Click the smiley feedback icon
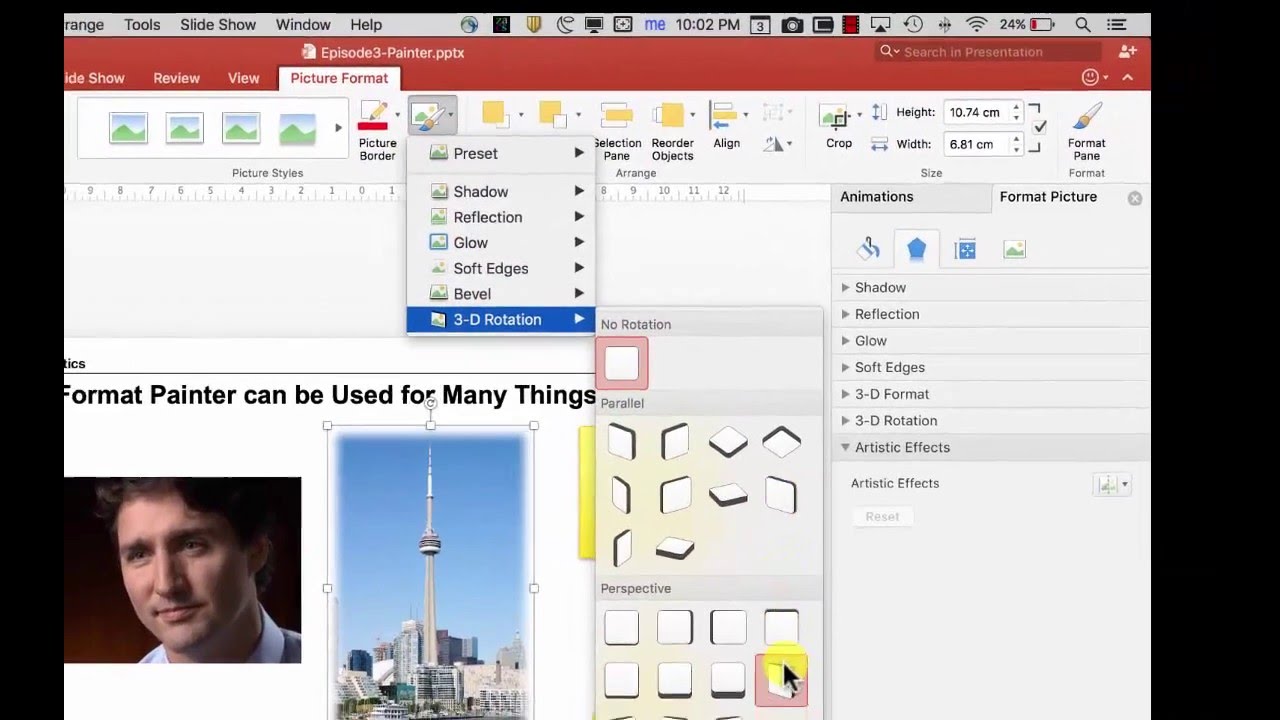Viewport: 1280px width, 720px height. (1090, 77)
